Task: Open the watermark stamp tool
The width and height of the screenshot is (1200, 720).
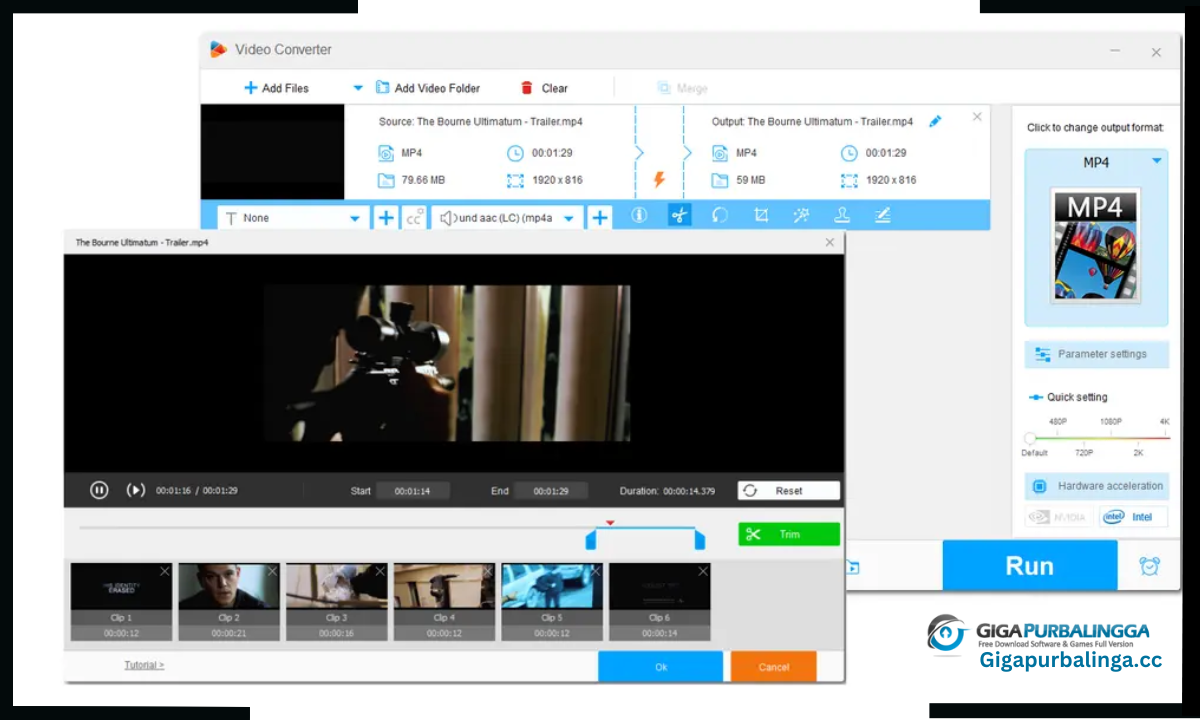Action: click(x=842, y=215)
